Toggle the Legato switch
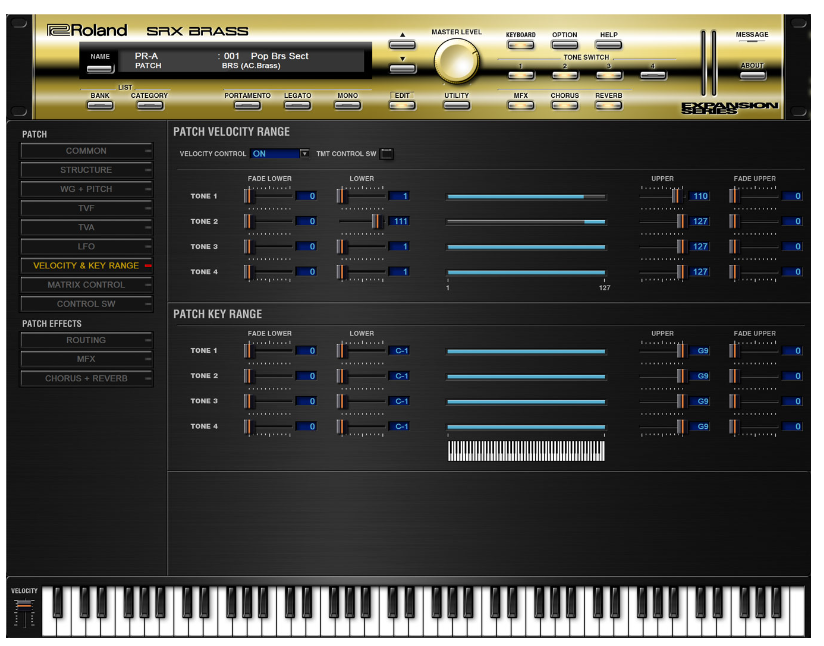The image size is (824, 646). click(297, 105)
